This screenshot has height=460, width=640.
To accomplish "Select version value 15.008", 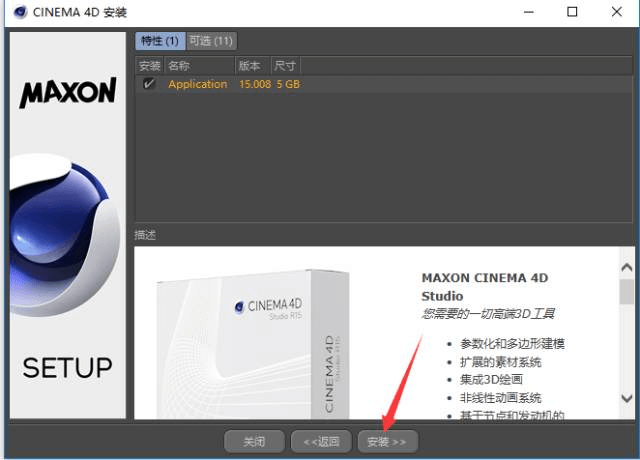I will point(255,84).
